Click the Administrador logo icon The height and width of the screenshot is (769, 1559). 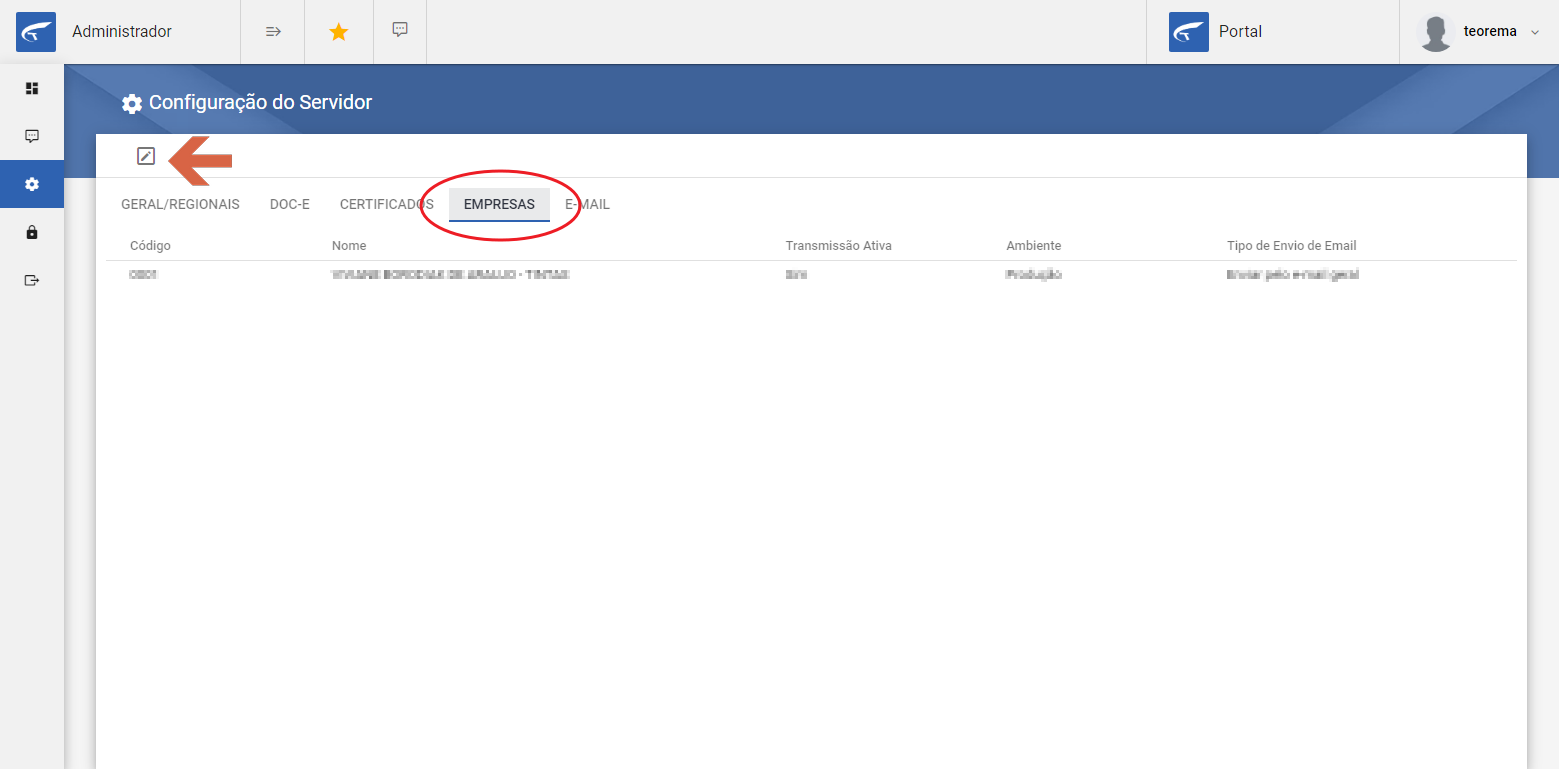coord(36,32)
